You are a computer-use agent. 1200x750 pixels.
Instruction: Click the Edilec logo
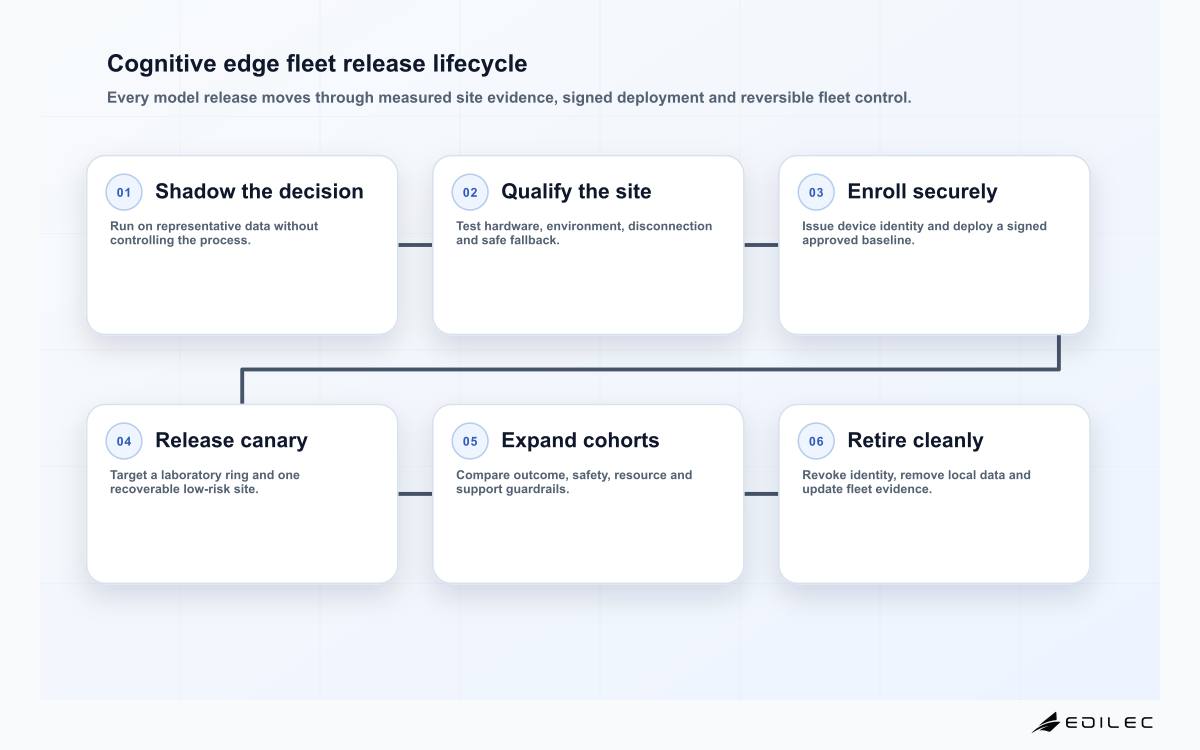pos(1092,722)
